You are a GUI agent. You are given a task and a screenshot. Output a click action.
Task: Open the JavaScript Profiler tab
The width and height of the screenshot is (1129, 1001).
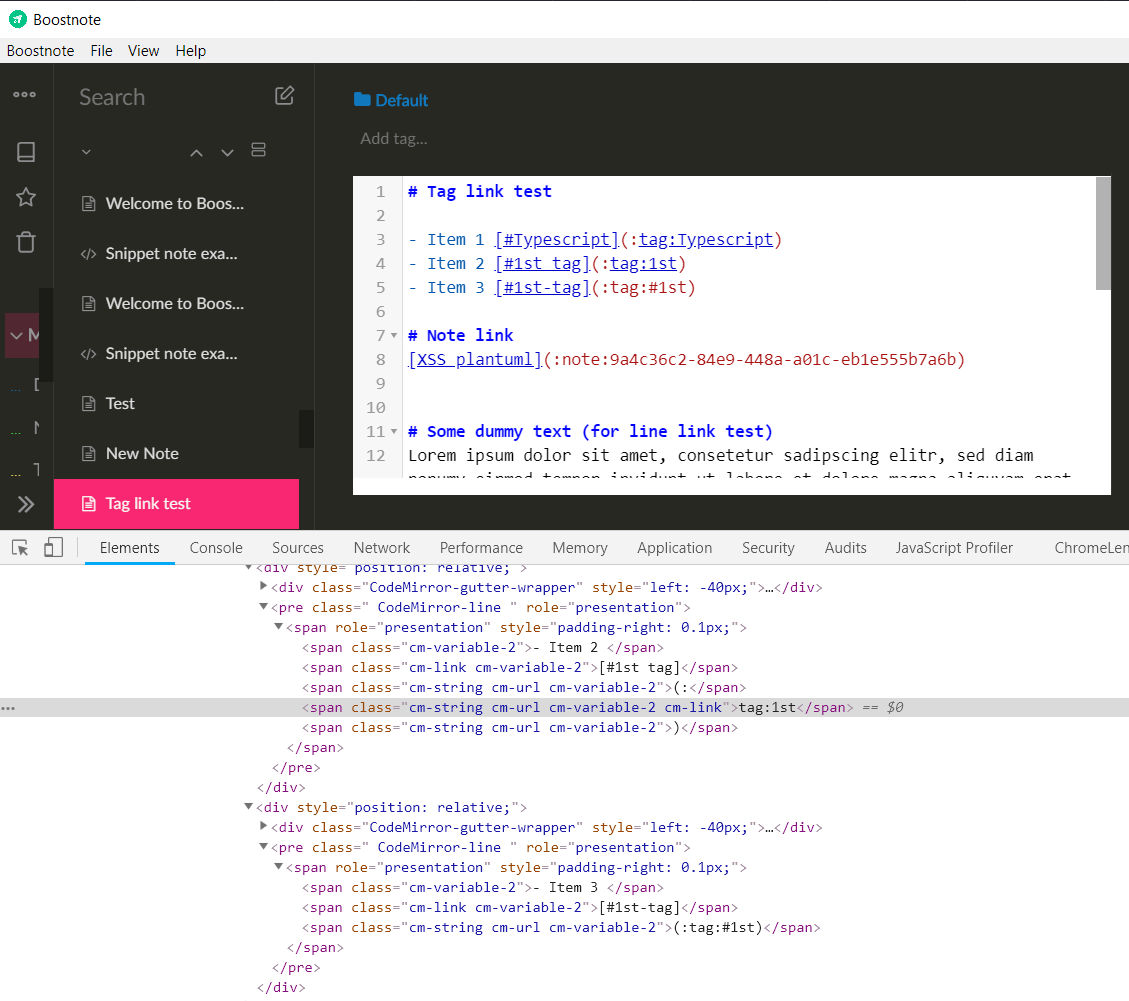click(954, 548)
